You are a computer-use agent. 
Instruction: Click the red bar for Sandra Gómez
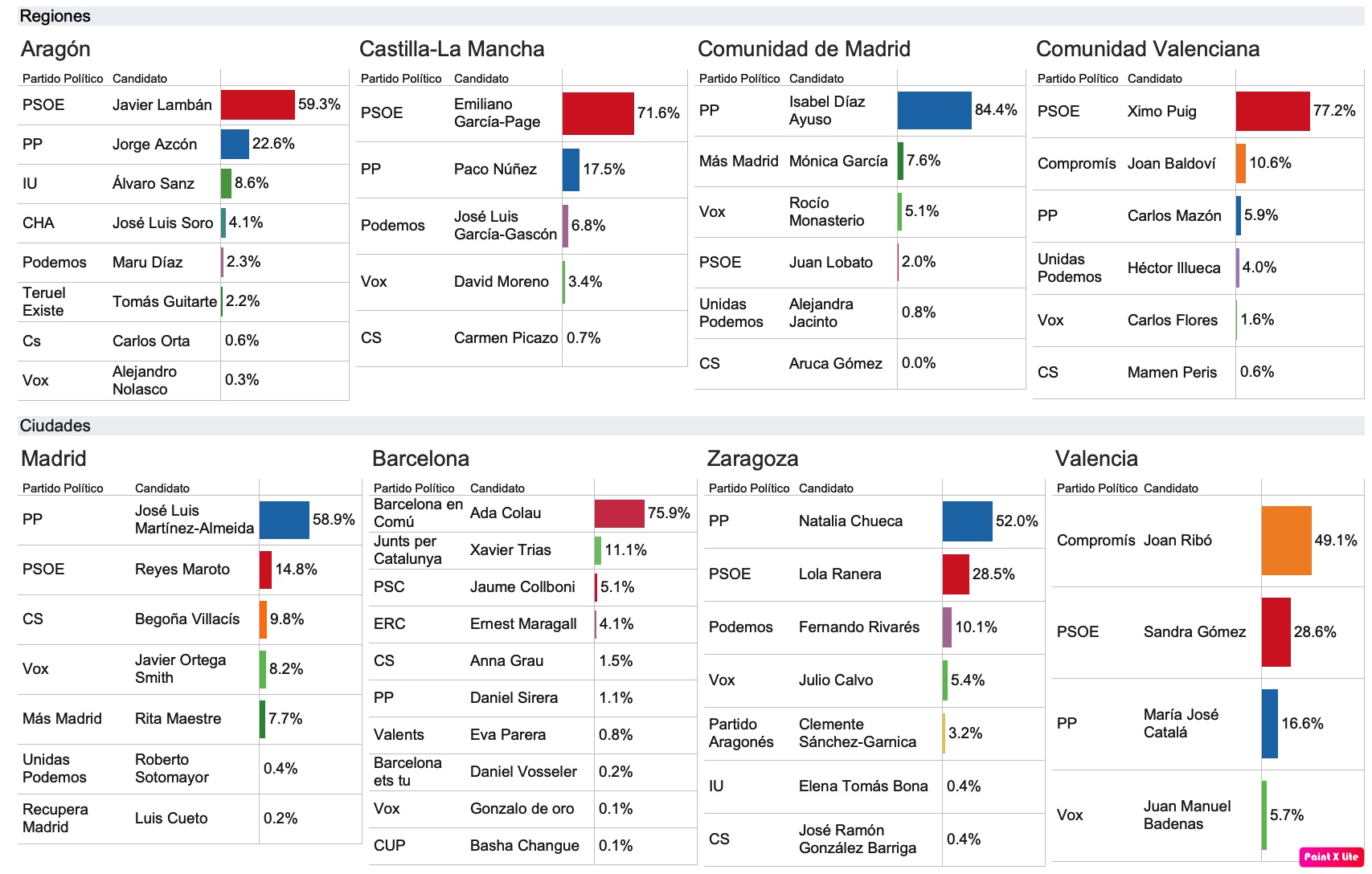click(x=1276, y=632)
